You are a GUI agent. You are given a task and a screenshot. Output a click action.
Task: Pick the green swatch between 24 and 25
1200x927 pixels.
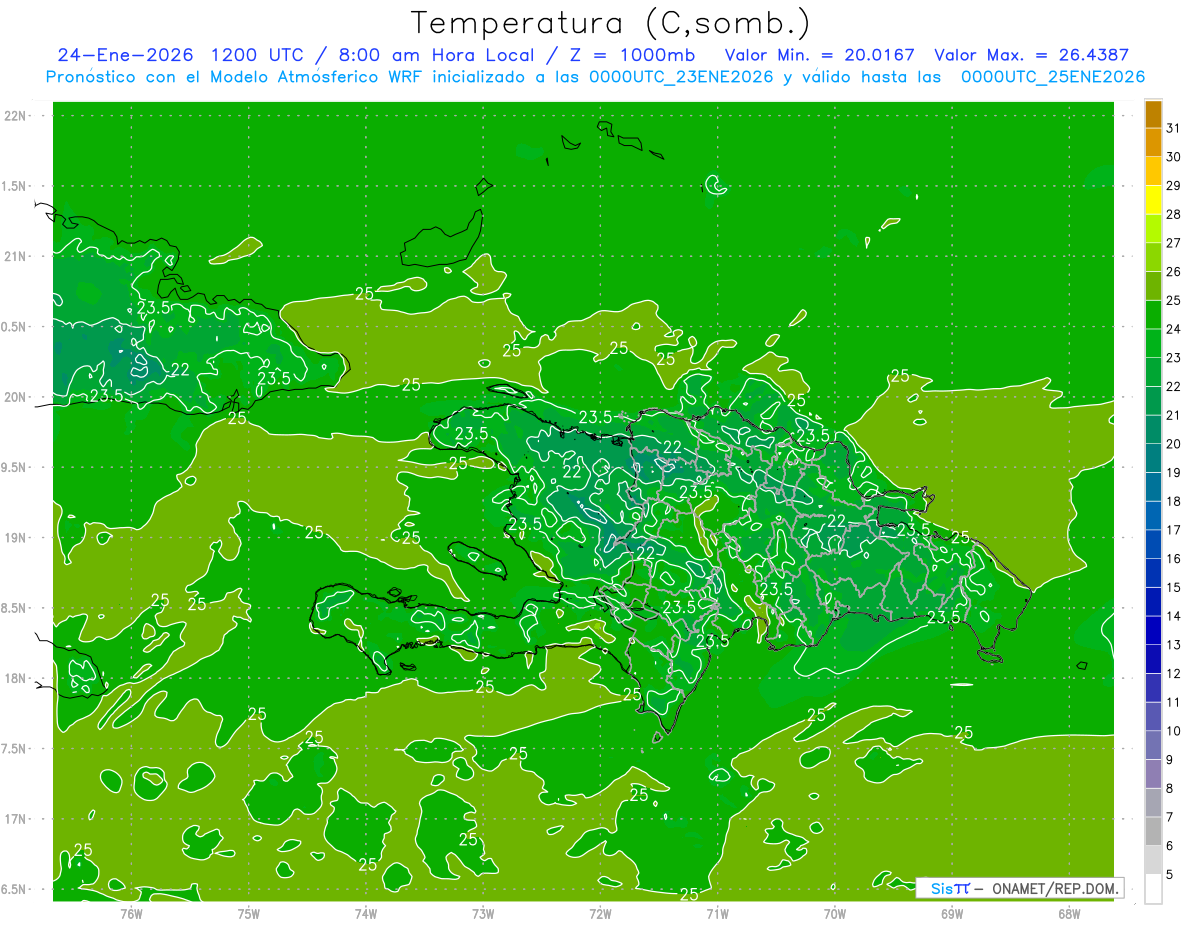click(x=1154, y=315)
